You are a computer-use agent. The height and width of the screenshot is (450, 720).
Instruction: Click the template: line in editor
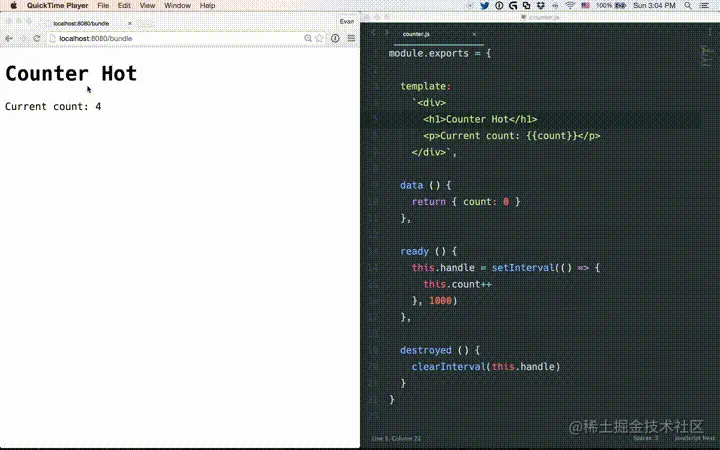[426, 86]
